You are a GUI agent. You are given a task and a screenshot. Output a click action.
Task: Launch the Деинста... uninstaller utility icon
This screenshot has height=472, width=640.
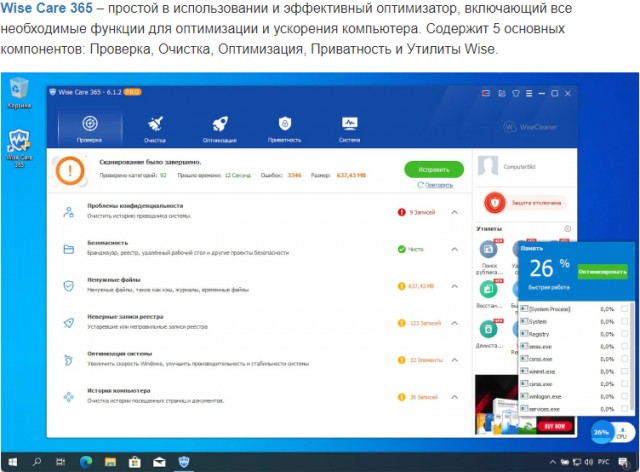click(488, 329)
